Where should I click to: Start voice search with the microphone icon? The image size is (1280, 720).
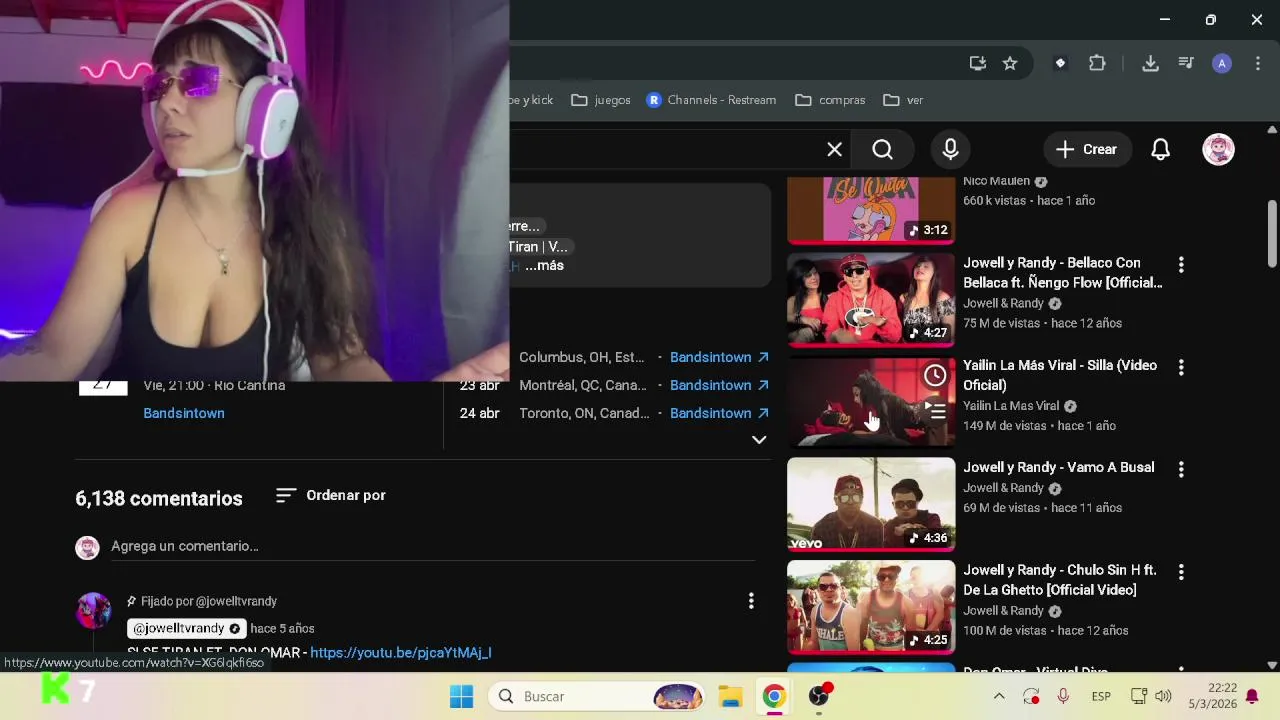tap(950, 150)
